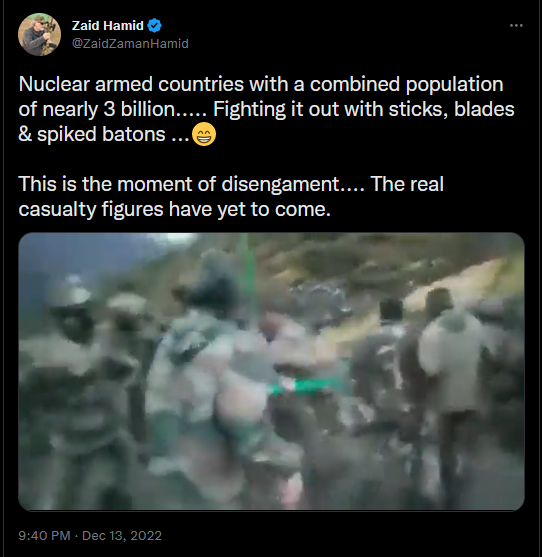This screenshot has width=542, height=557.
Task: Click the "The real" text ending line four
Action: click(407, 184)
